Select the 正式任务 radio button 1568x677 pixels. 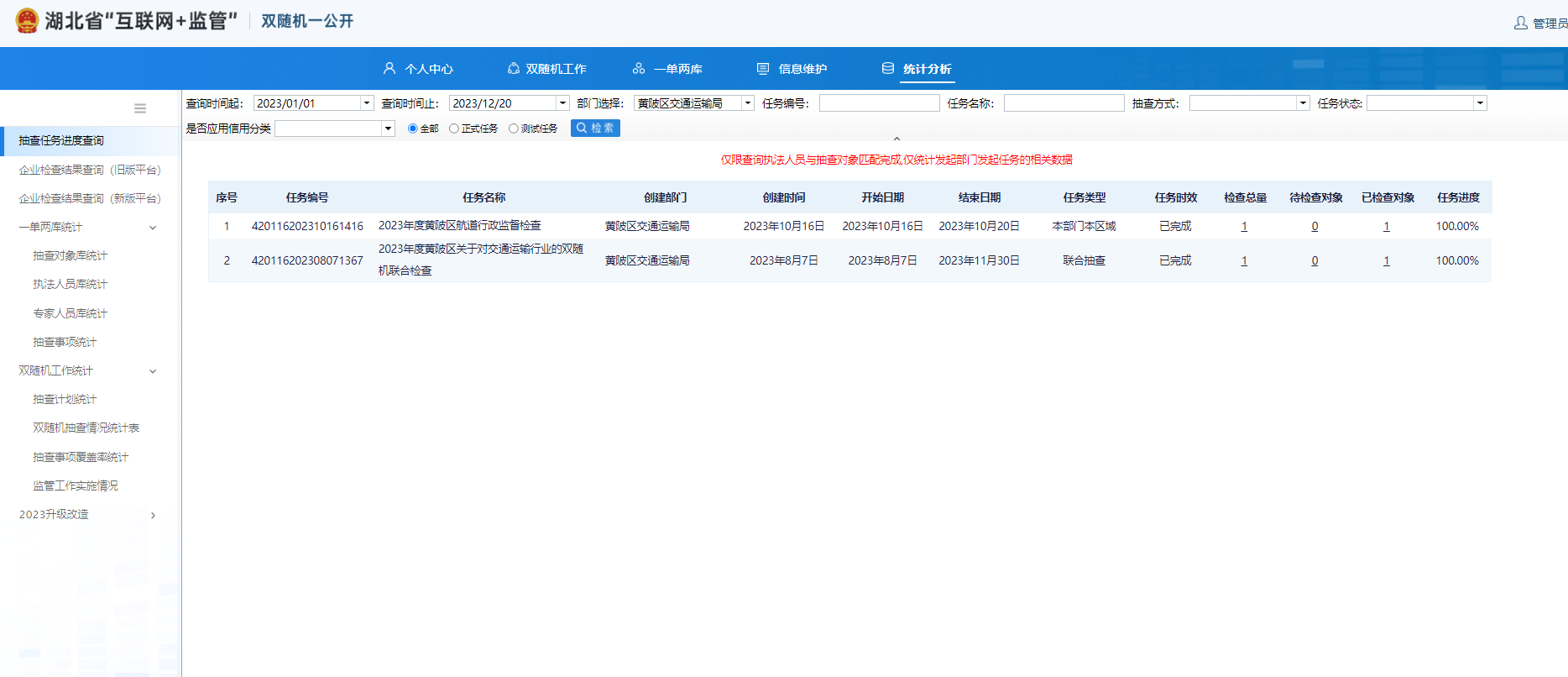pyautogui.click(x=454, y=129)
